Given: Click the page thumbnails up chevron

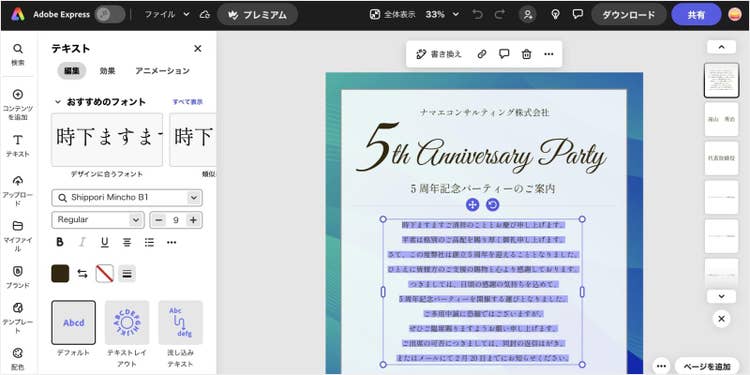Looking at the screenshot, I should click(x=721, y=47).
